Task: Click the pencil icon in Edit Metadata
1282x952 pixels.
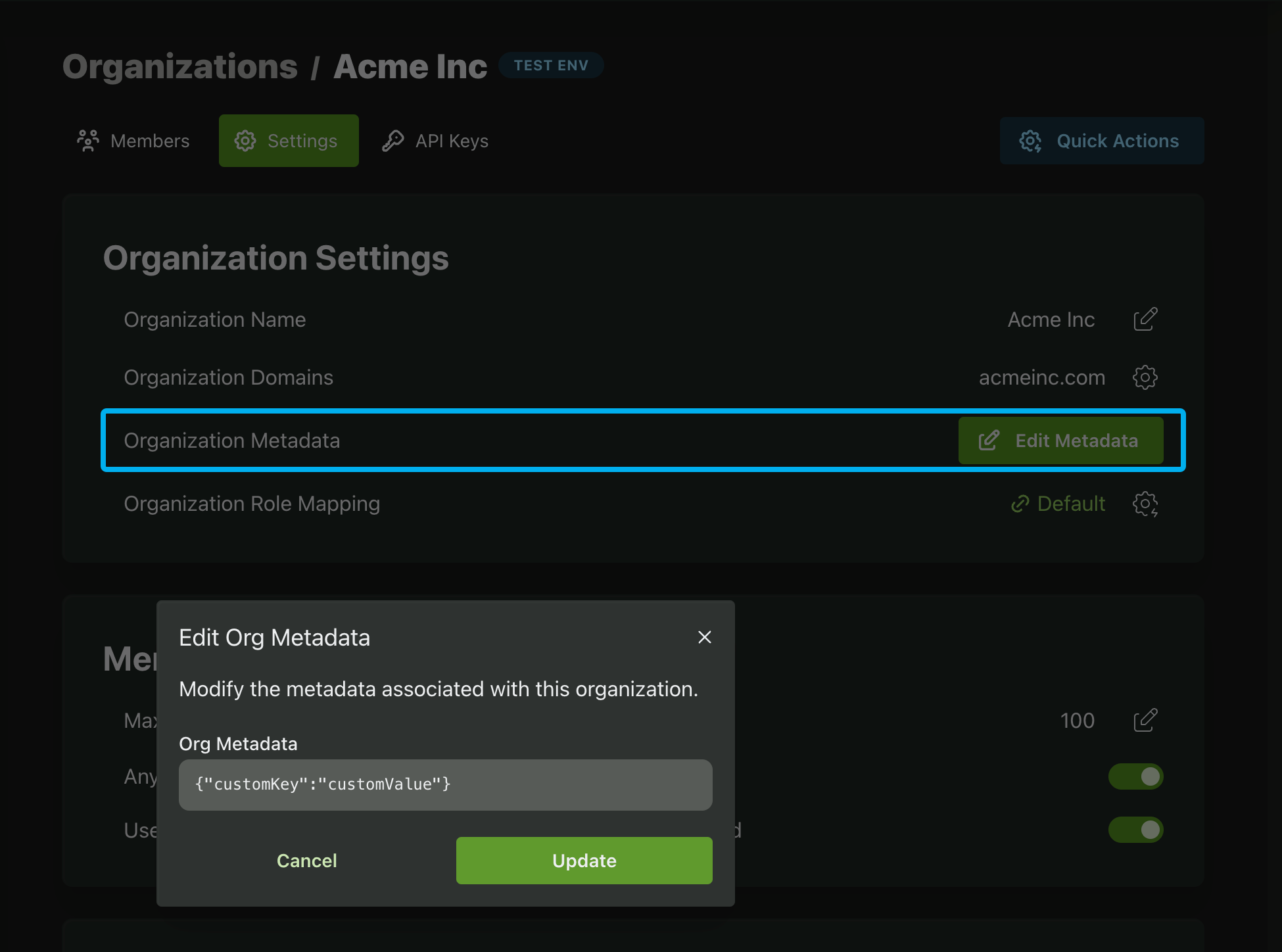Action: 989,440
